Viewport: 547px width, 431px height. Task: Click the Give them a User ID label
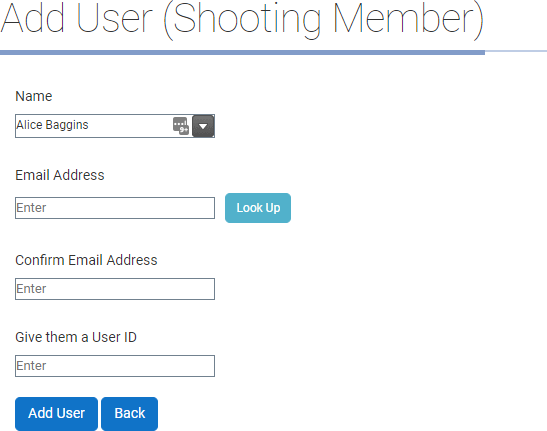[76, 337]
